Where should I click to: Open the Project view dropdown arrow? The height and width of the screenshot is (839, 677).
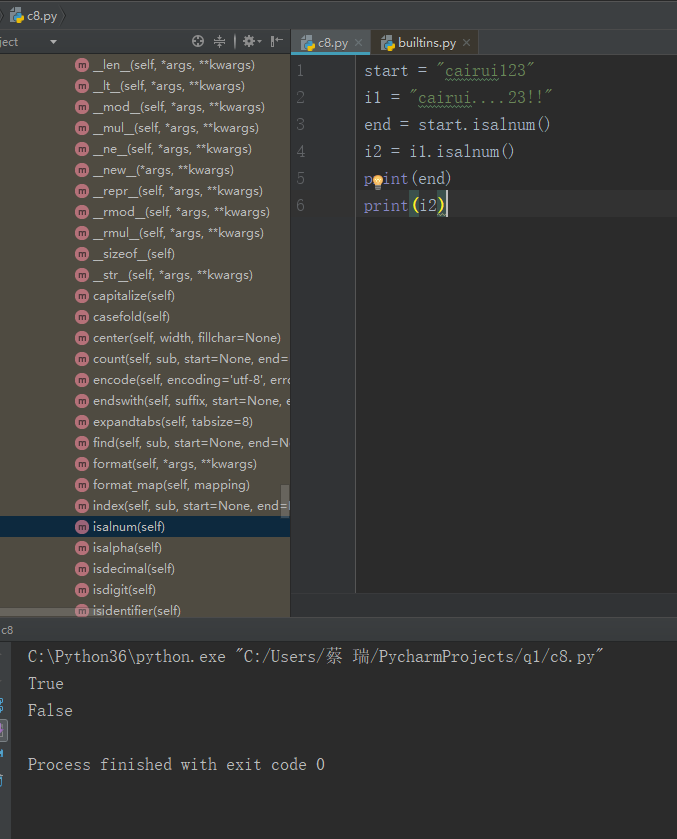(x=54, y=42)
